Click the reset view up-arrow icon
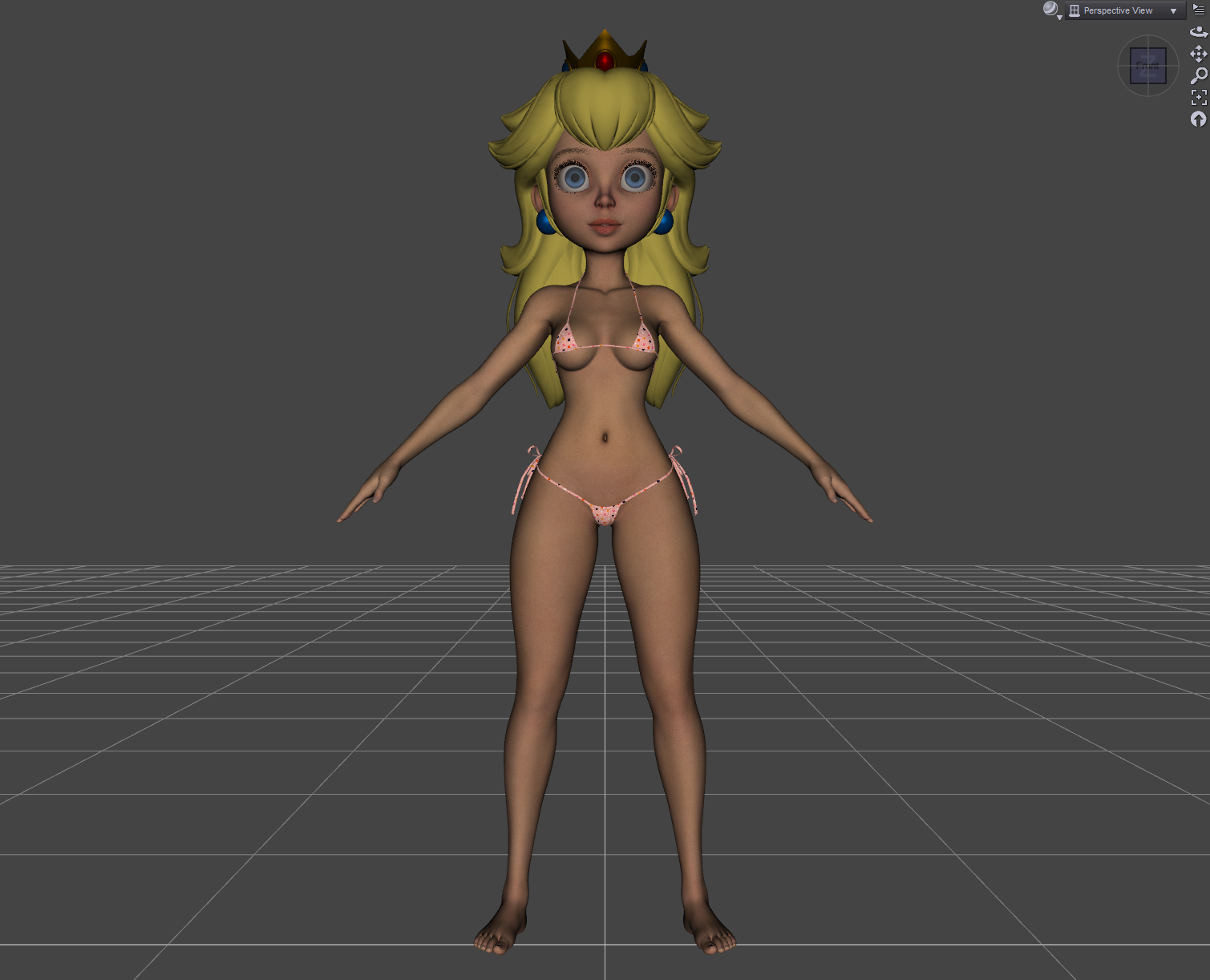 click(x=1199, y=119)
